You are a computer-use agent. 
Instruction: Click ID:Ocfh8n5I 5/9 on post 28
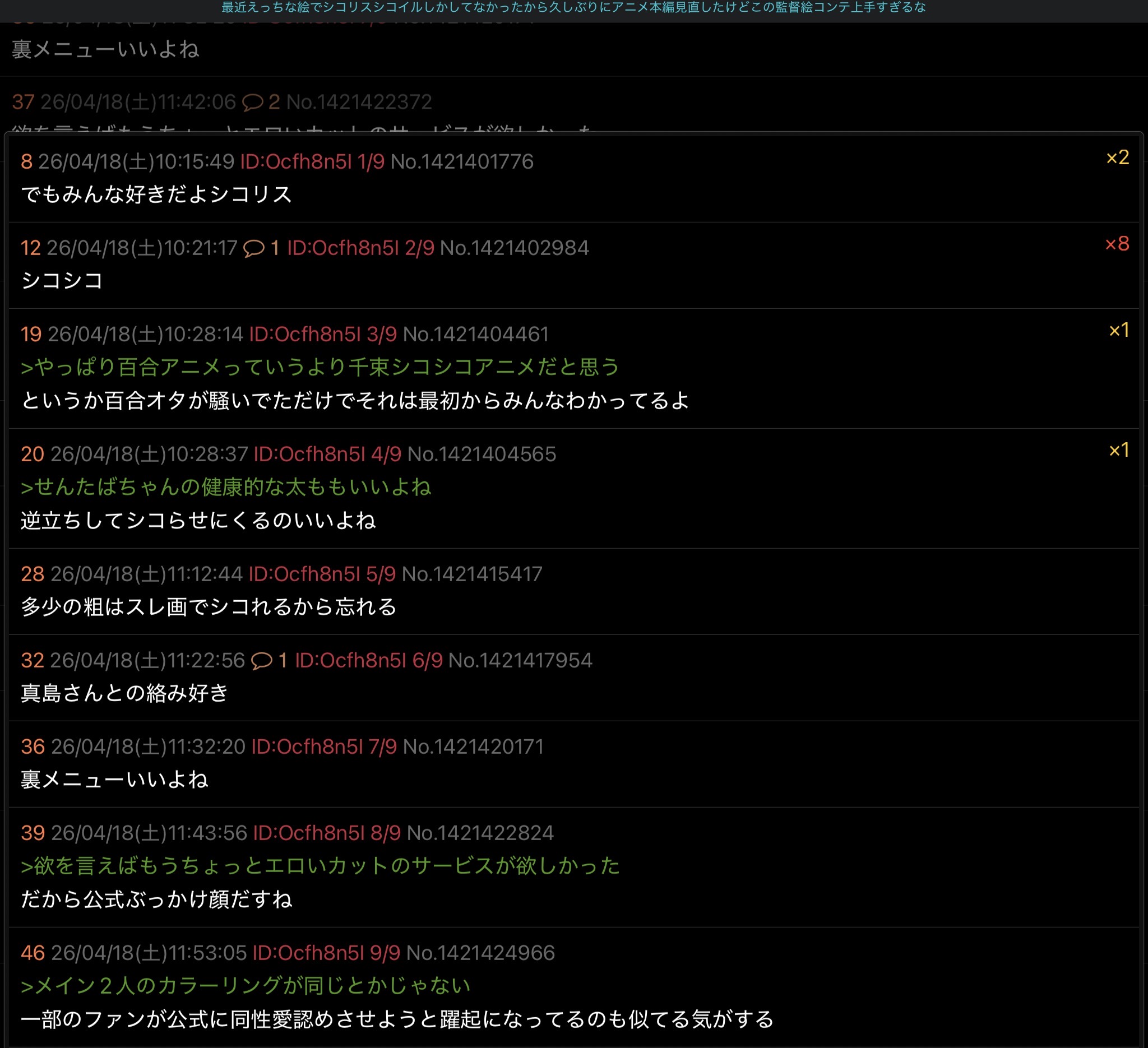coord(322,574)
